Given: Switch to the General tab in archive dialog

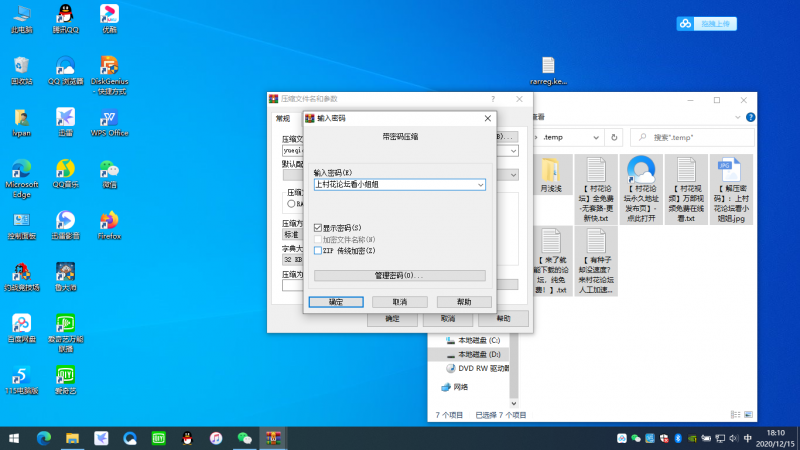Looking at the screenshot, I should pos(283,118).
